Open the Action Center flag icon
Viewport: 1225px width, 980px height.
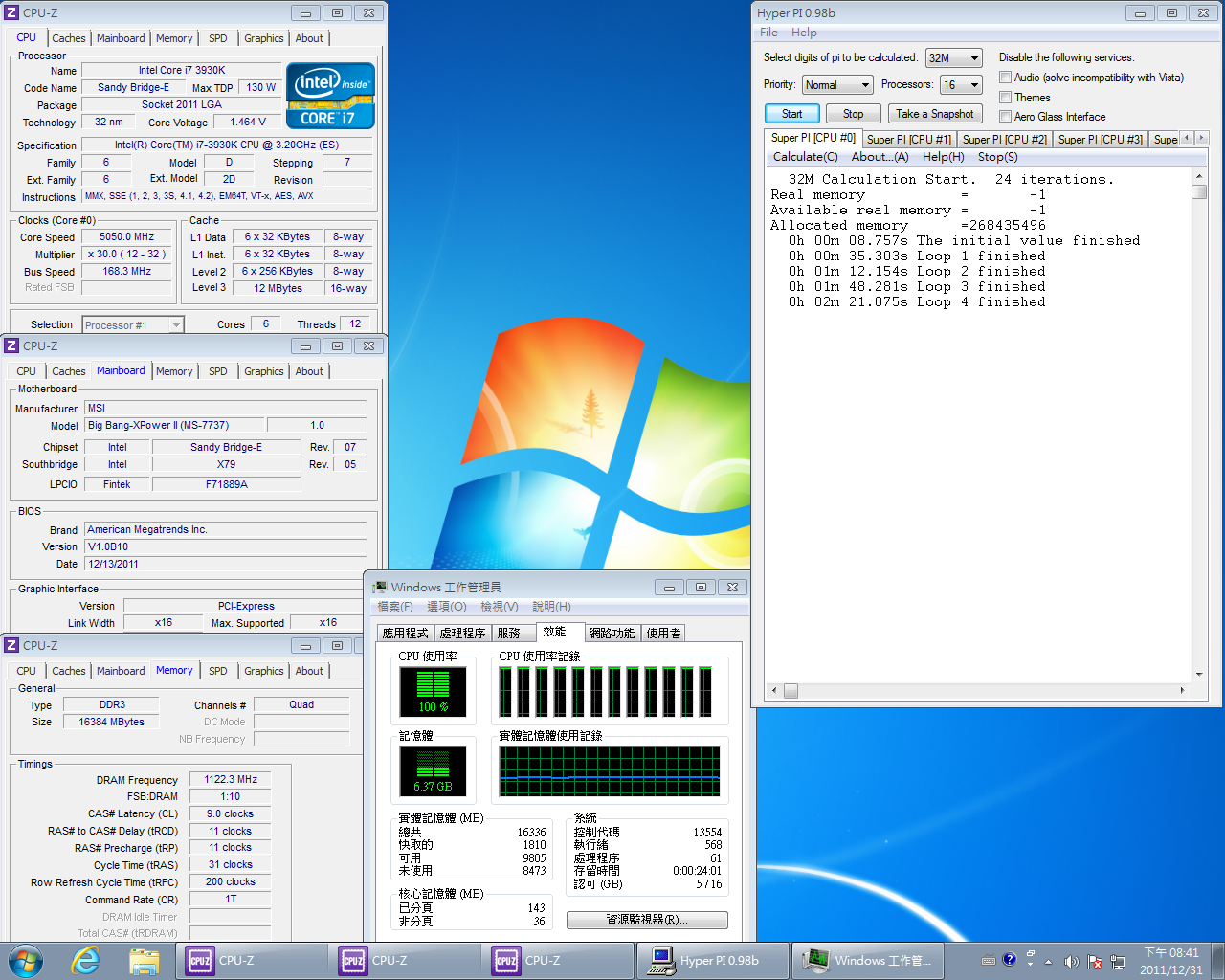click(x=1094, y=961)
